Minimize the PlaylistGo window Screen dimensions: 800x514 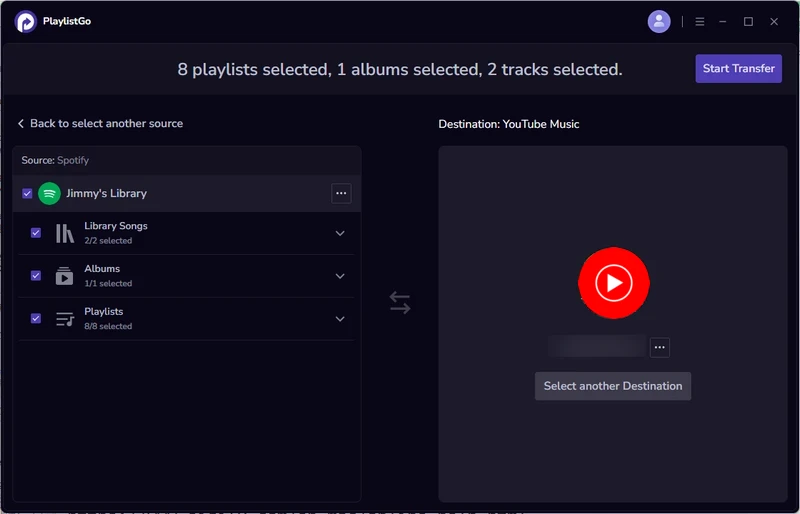tap(722, 21)
